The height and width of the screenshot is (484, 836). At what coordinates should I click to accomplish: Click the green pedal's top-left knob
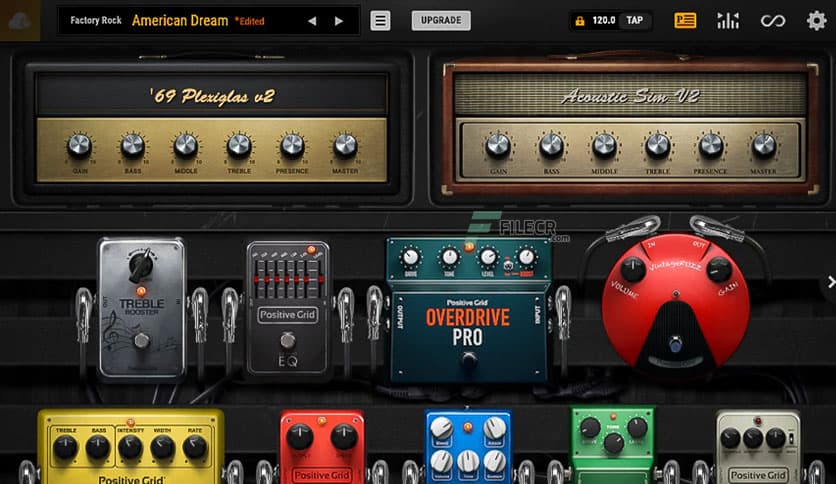coord(590,427)
